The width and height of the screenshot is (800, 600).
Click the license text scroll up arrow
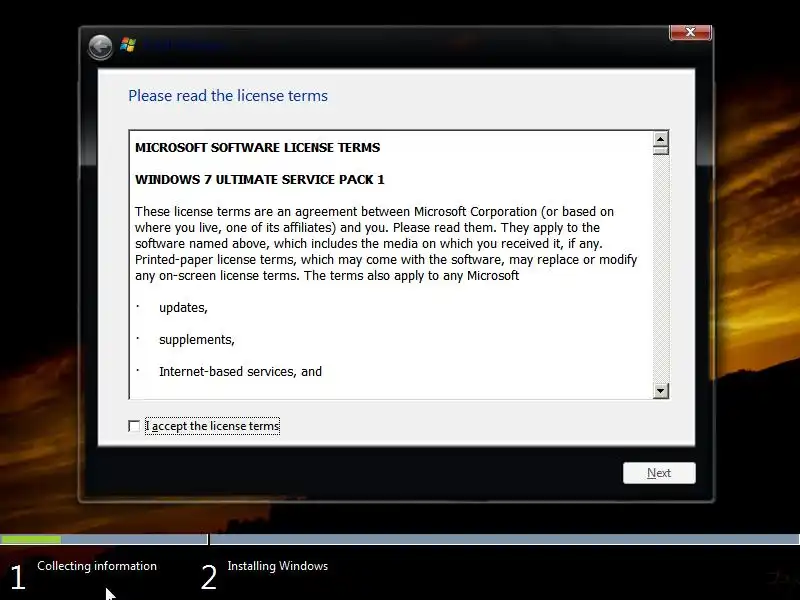[x=661, y=139]
